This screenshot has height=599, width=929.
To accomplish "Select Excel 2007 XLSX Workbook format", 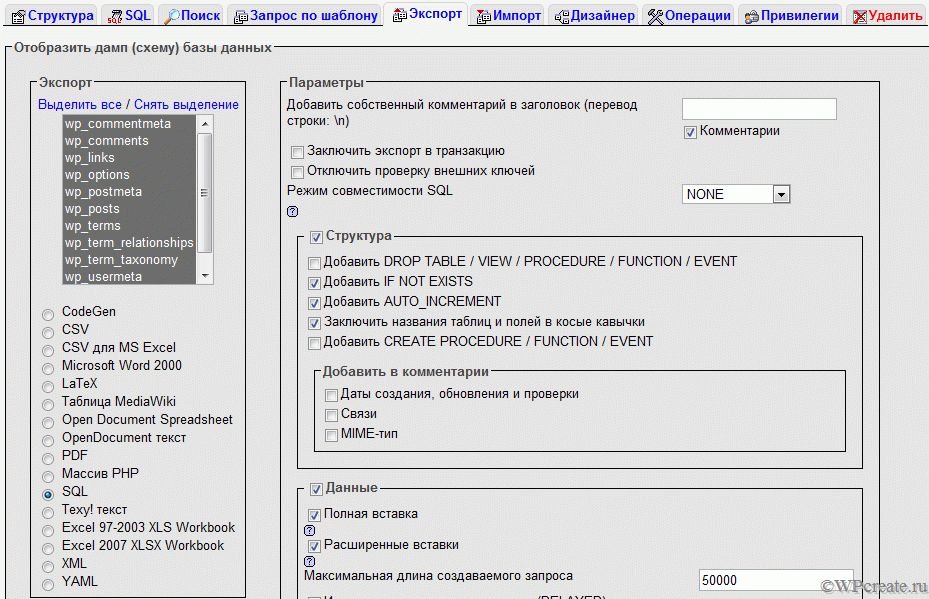I will tap(48, 549).
